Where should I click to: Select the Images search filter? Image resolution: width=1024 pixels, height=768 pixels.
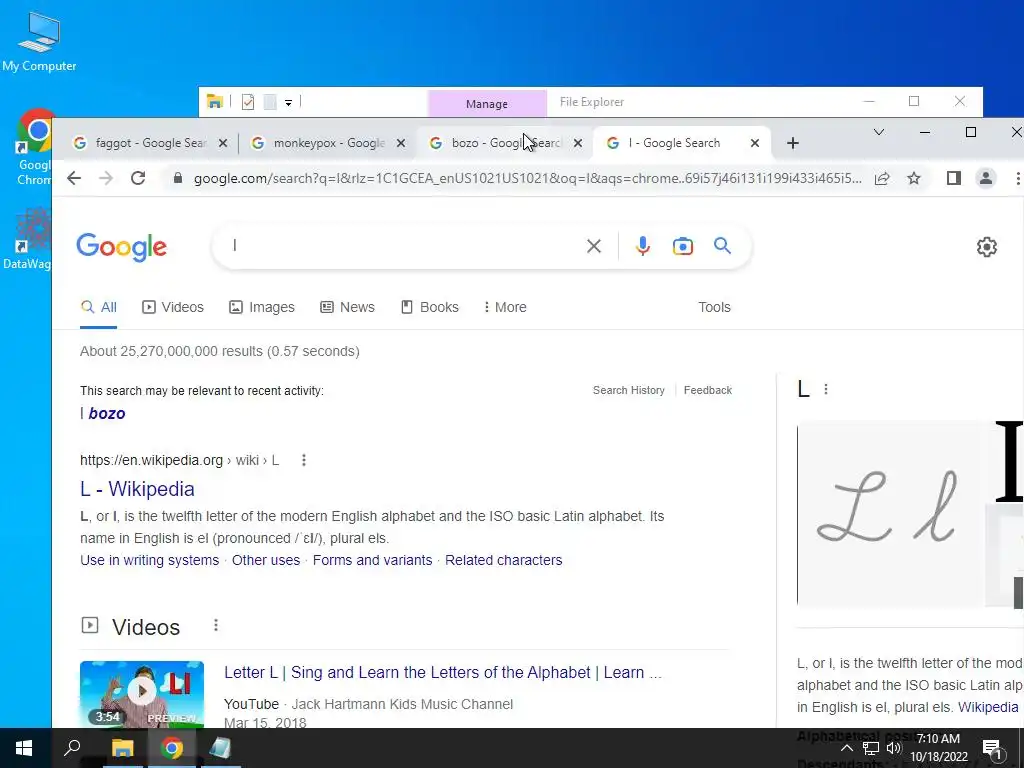pyautogui.click(x=262, y=307)
